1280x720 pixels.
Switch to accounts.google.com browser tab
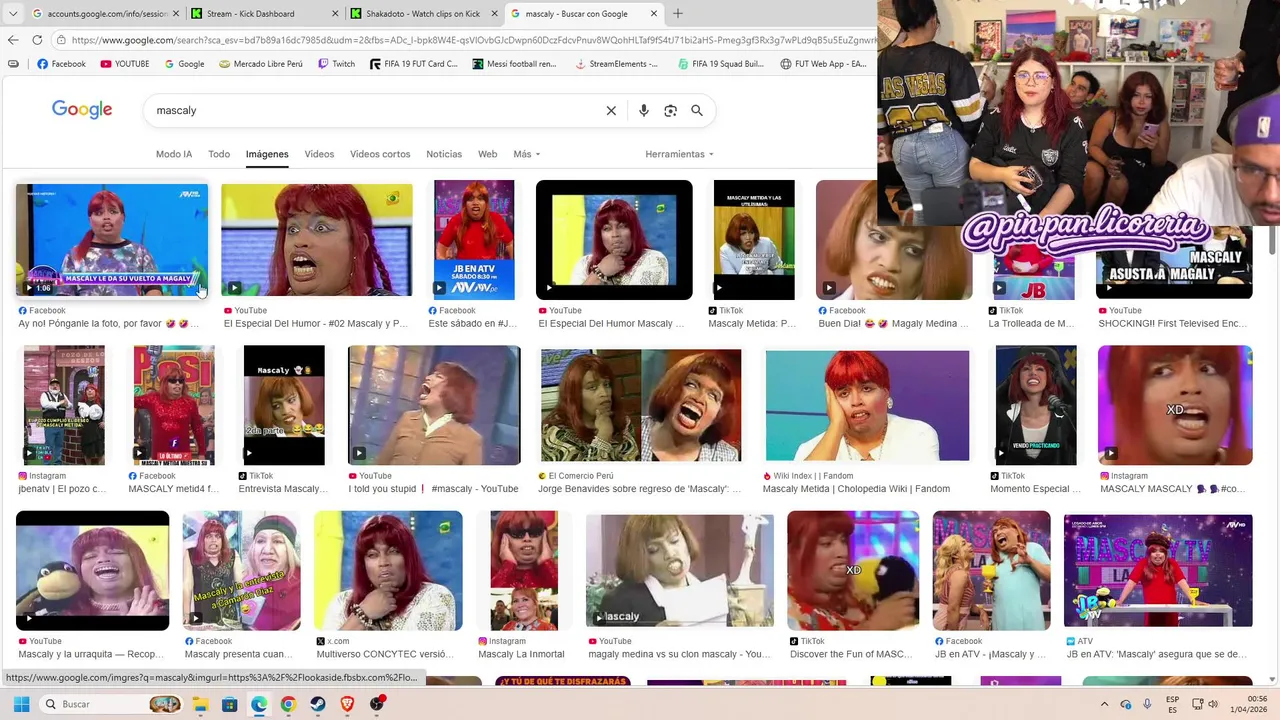pyautogui.click(x=105, y=14)
